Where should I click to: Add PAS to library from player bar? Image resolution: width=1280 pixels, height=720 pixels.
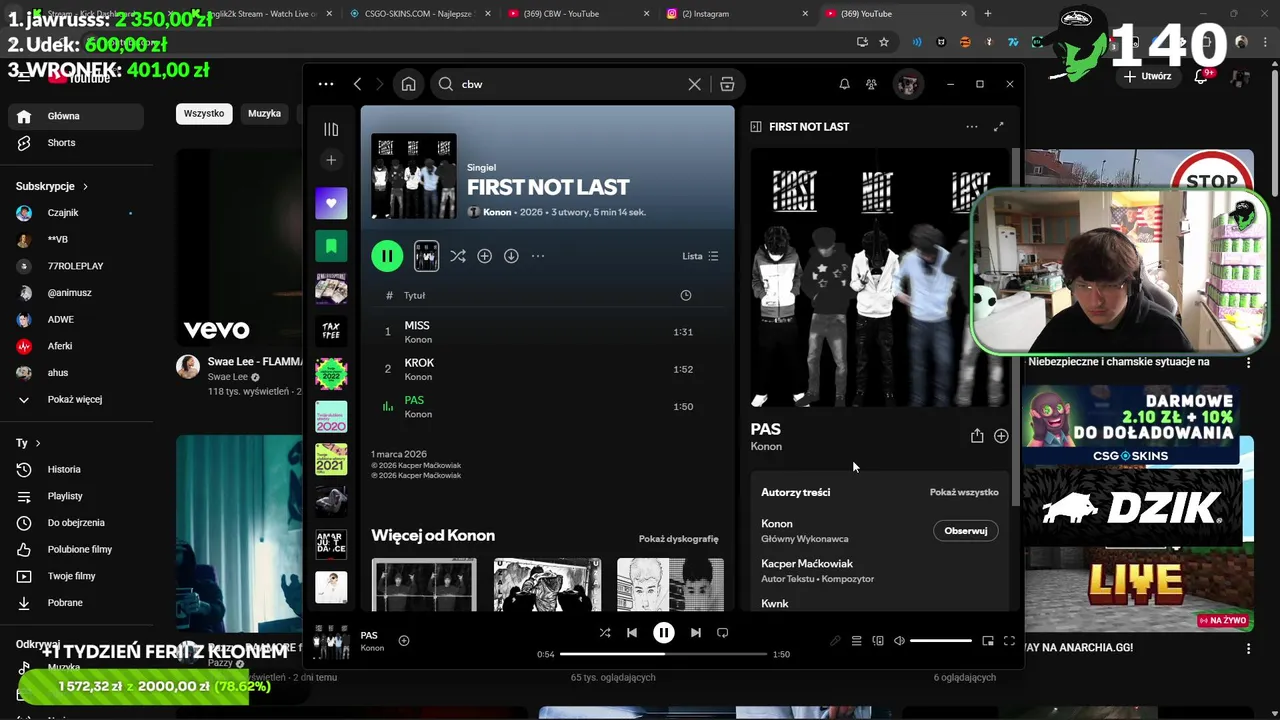[404, 641]
